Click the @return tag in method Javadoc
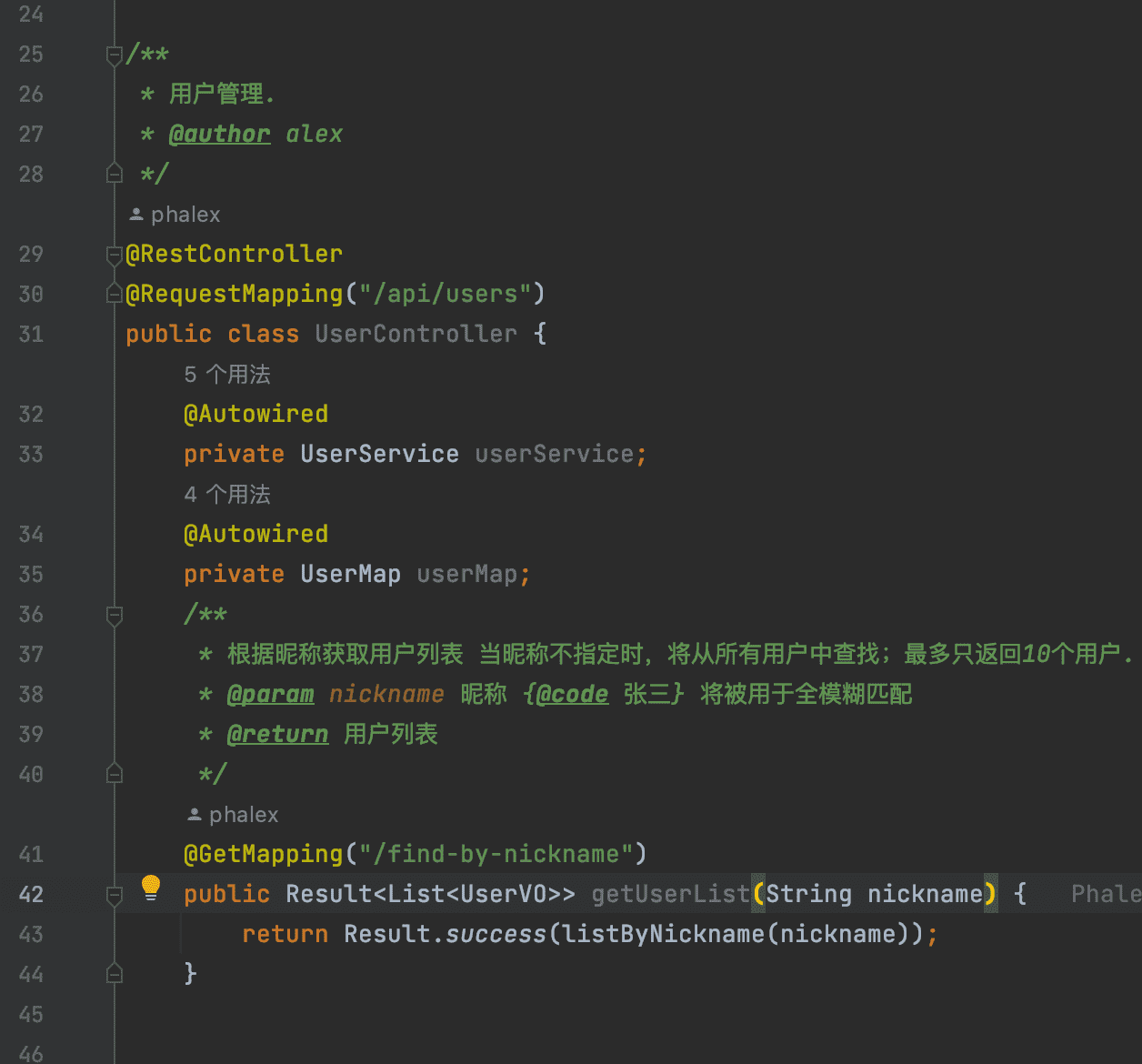Viewport: 1142px width, 1064px height. pyautogui.click(x=277, y=735)
